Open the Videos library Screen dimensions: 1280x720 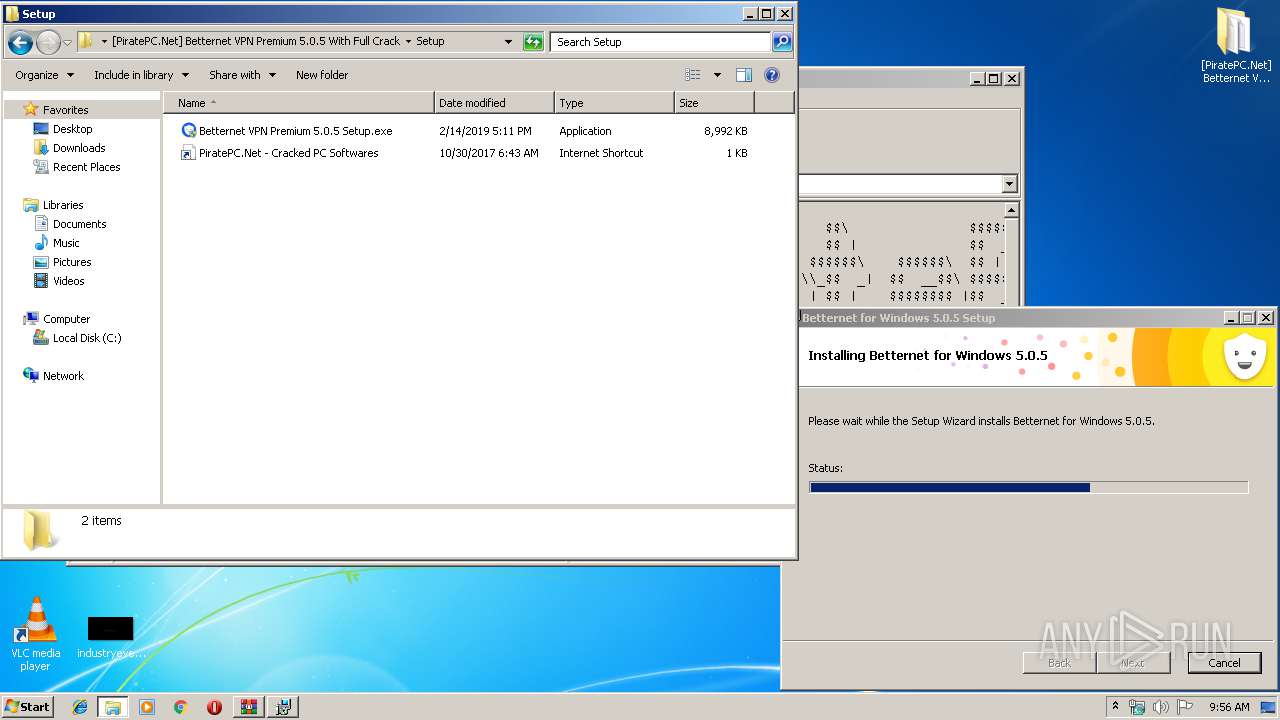tap(68, 281)
